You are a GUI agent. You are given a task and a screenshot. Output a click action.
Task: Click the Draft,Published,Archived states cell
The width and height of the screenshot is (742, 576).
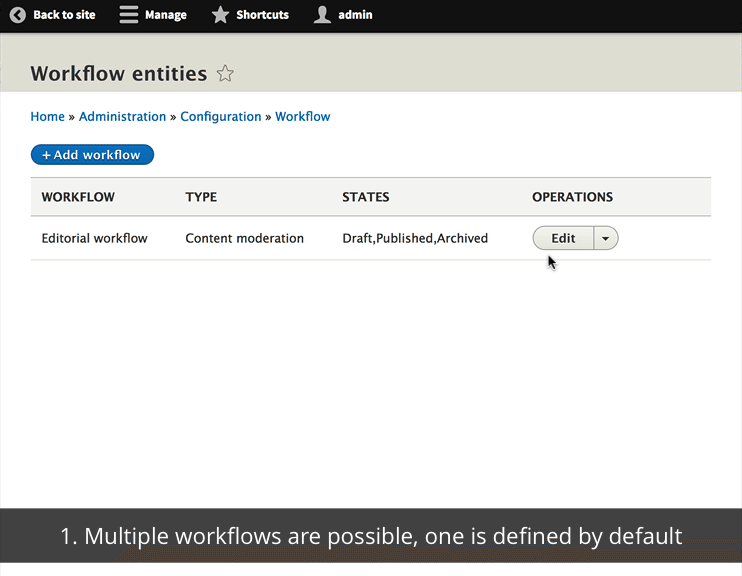coord(415,238)
